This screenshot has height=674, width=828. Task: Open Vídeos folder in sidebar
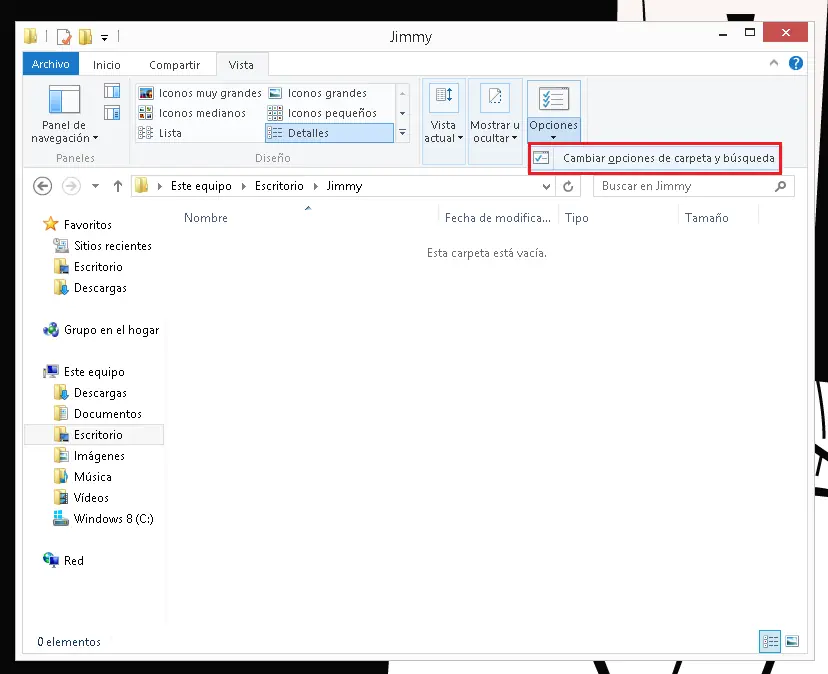click(x=81, y=498)
